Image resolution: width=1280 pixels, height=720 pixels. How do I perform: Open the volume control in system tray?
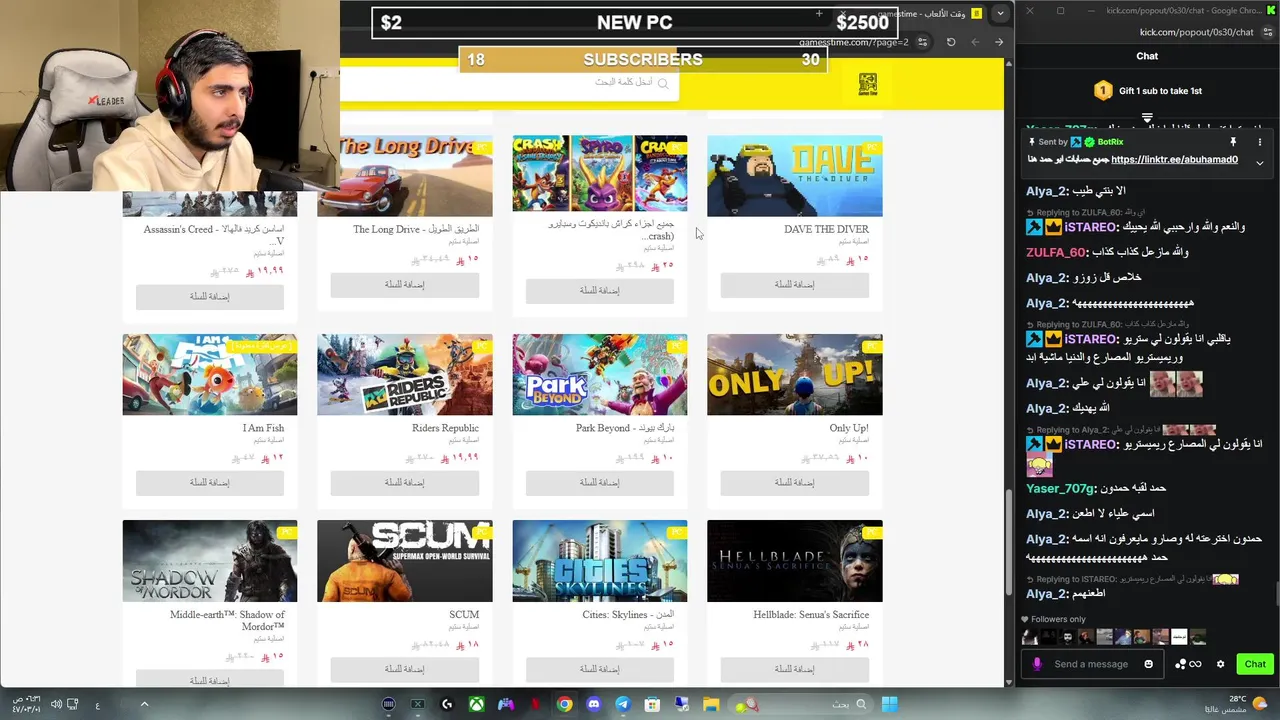pos(56,704)
